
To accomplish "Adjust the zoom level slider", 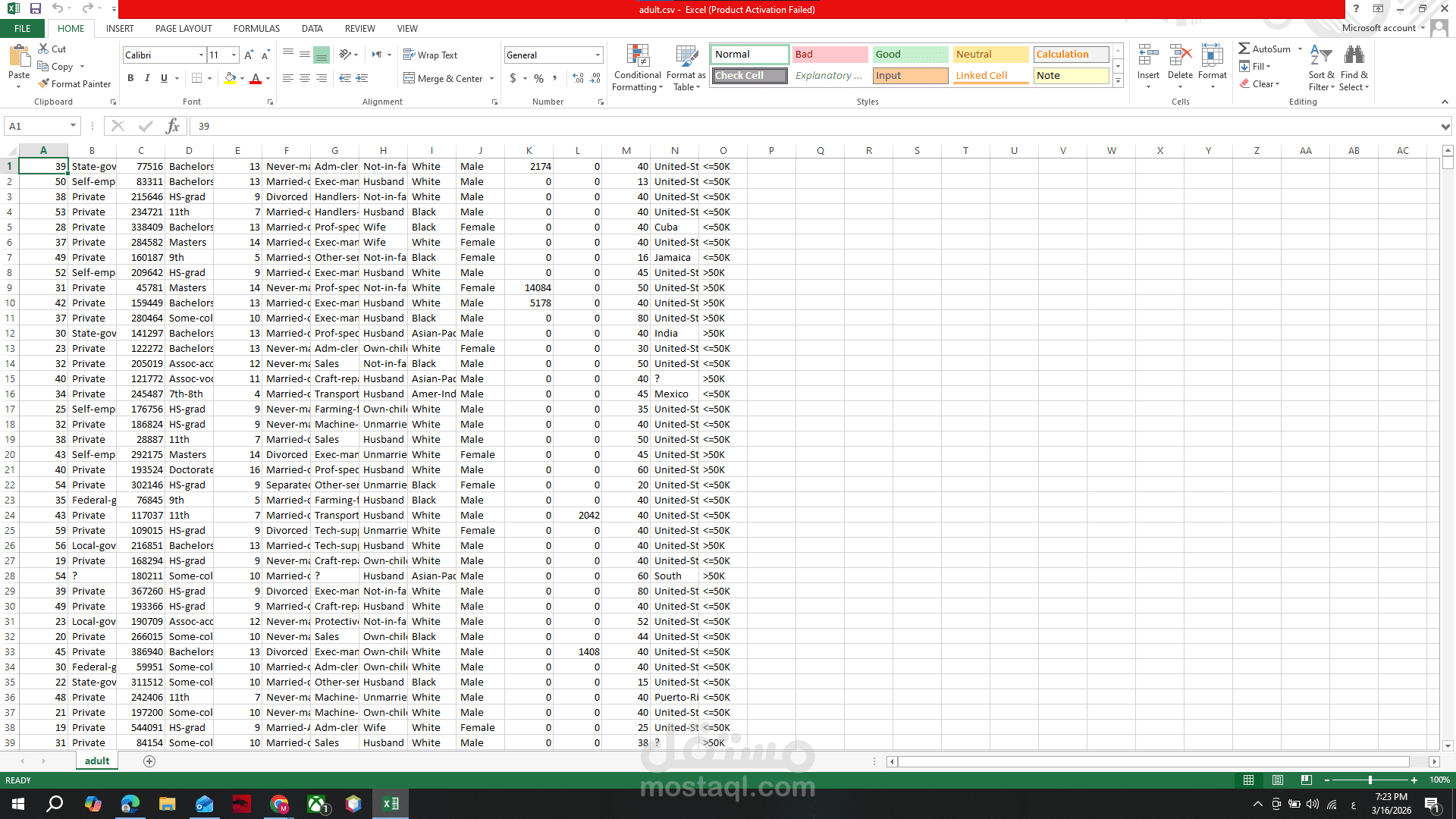I will (1370, 780).
